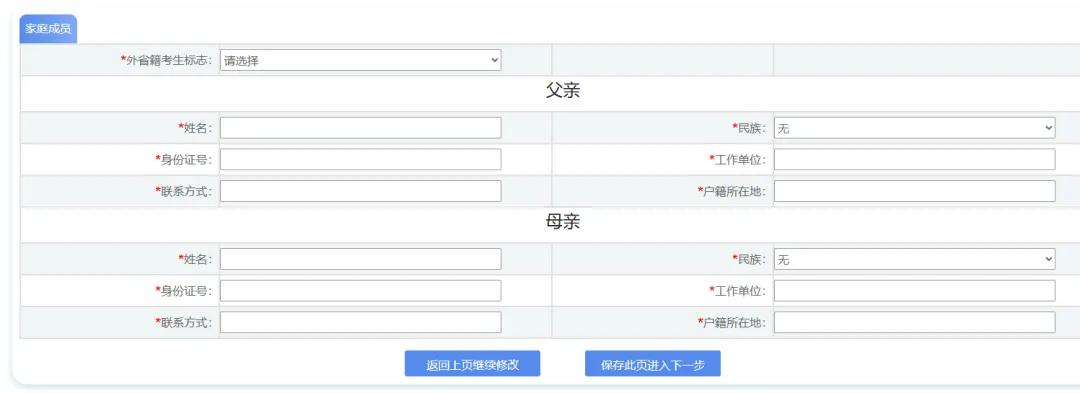The width and height of the screenshot is (1080, 393).
Task: Click father's 工作单位 input field
Action: pyautogui.click(x=915, y=160)
